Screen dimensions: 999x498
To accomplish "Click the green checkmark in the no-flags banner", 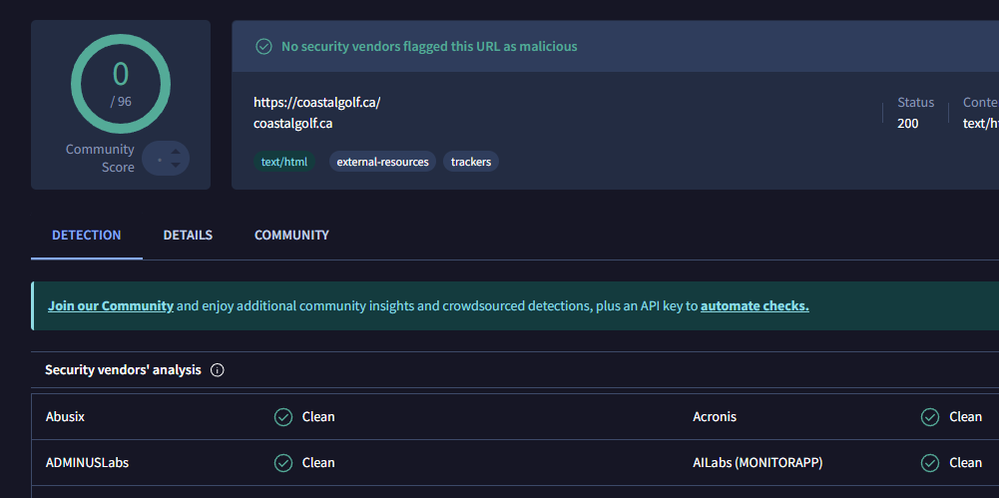I will click(264, 46).
